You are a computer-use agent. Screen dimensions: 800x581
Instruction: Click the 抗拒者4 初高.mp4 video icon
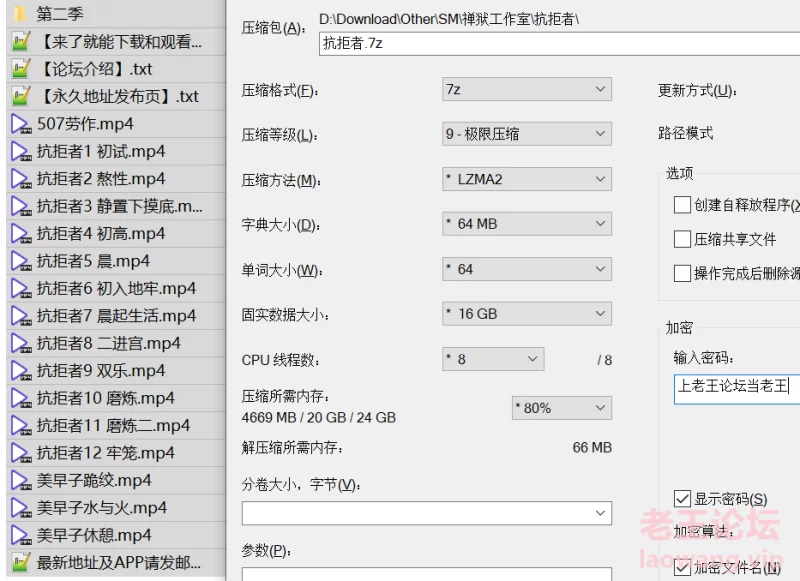point(21,234)
